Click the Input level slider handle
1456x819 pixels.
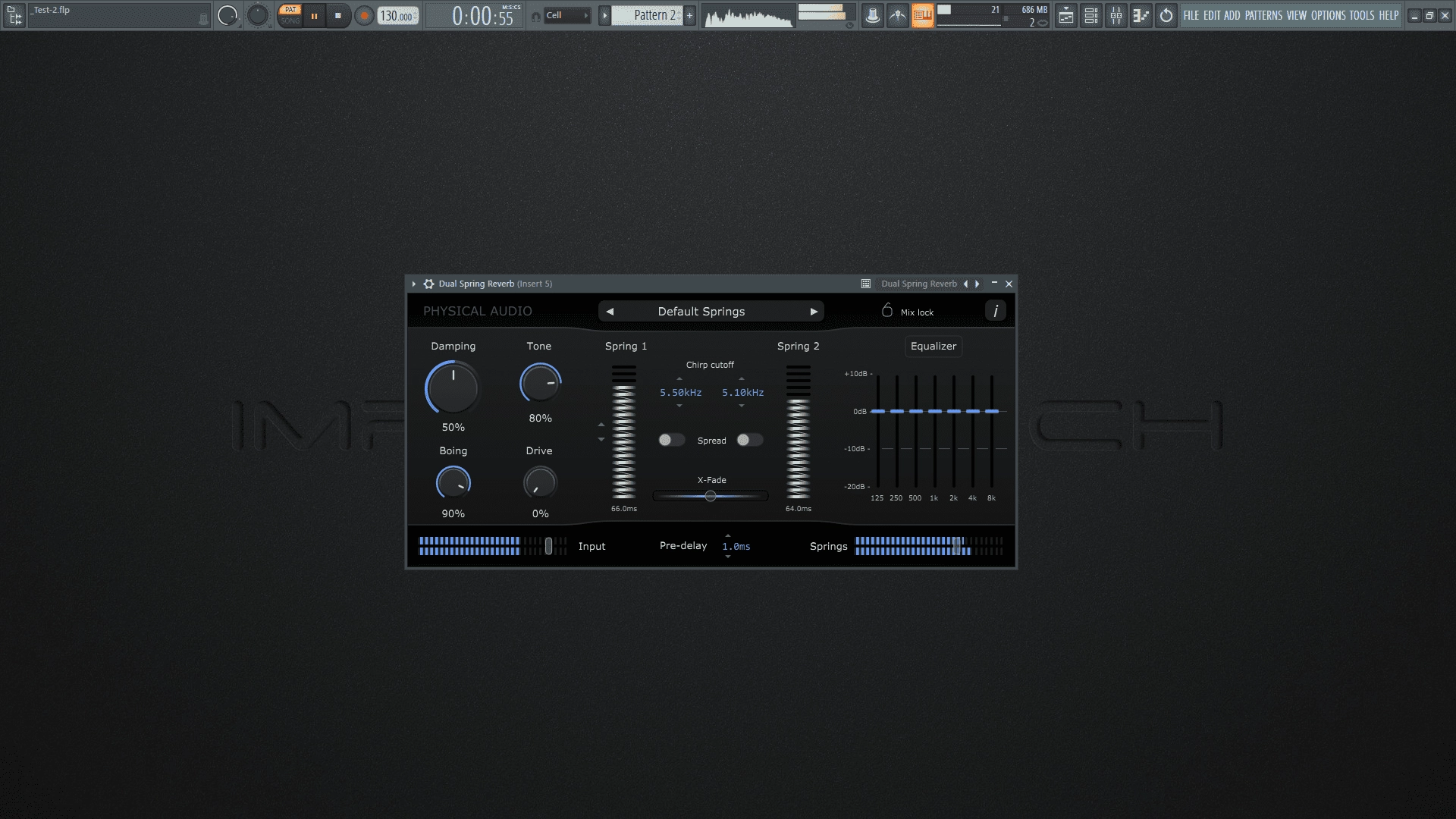(548, 546)
